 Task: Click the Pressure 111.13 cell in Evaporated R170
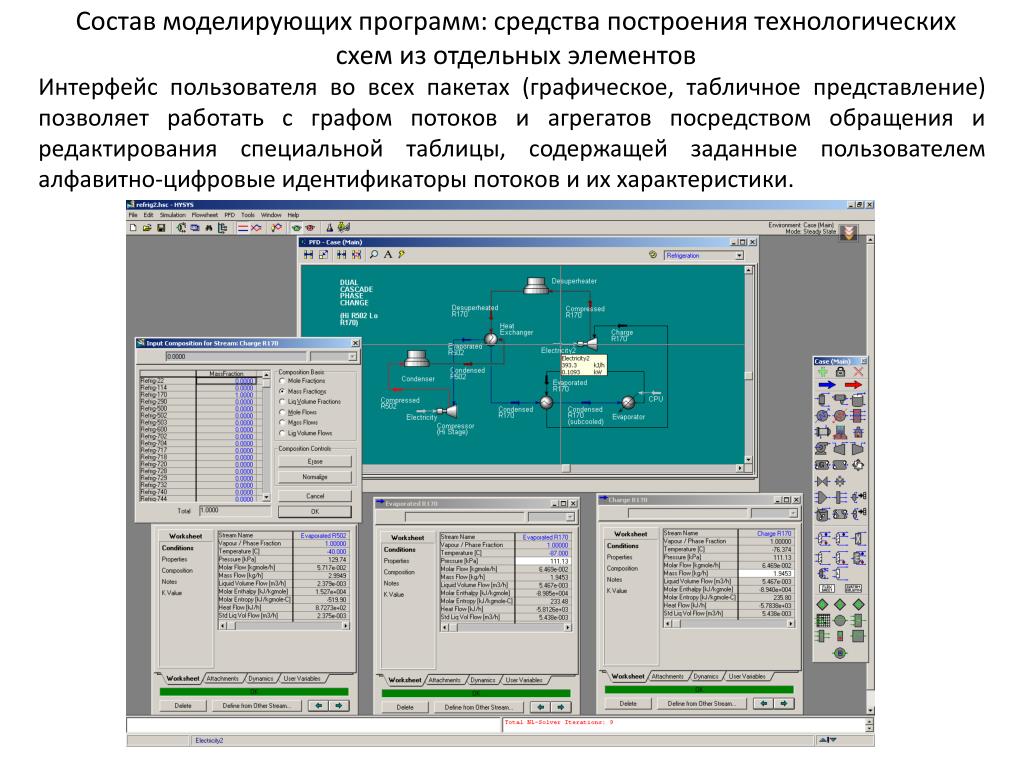click(x=543, y=561)
